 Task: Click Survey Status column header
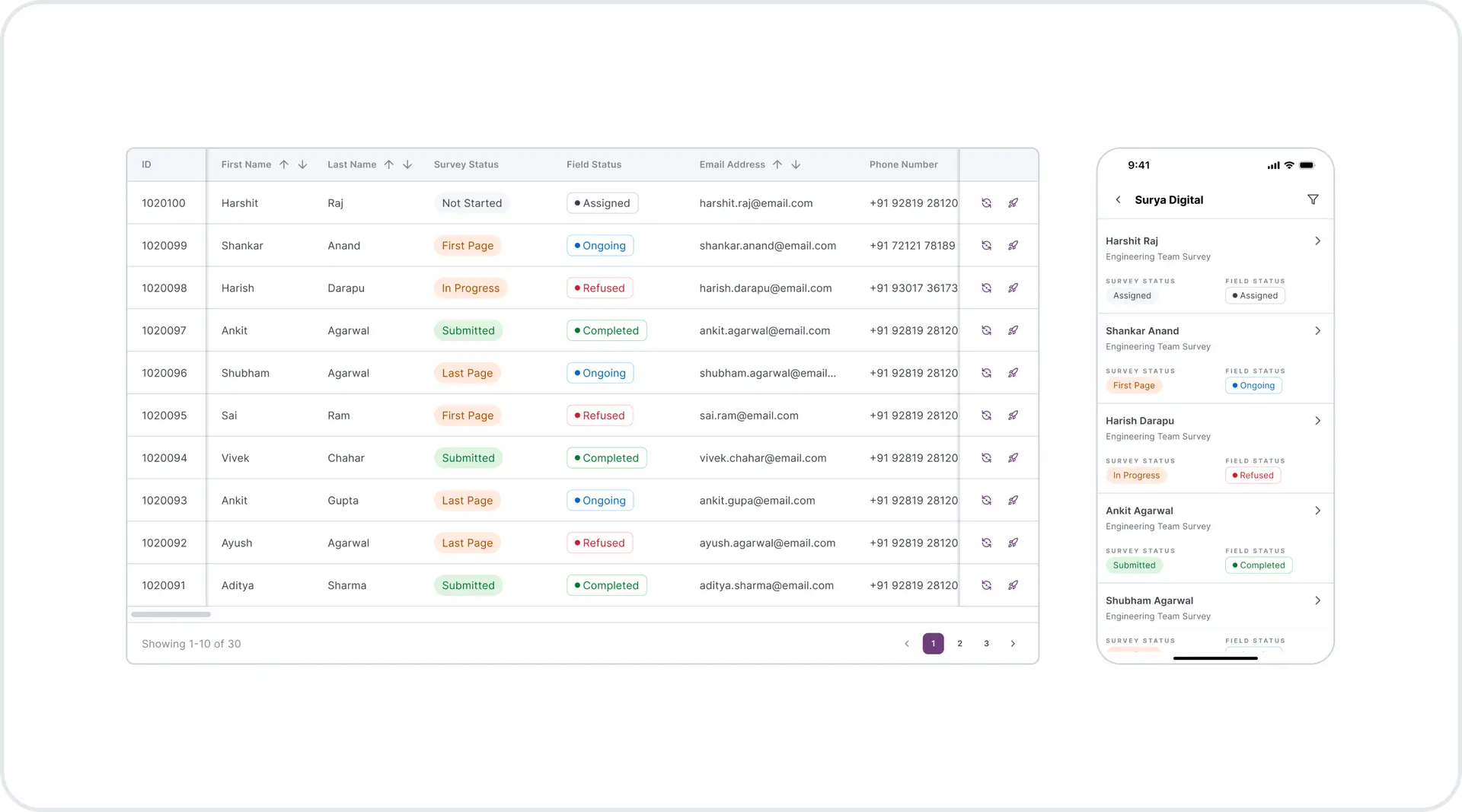[x=466, y=164]
